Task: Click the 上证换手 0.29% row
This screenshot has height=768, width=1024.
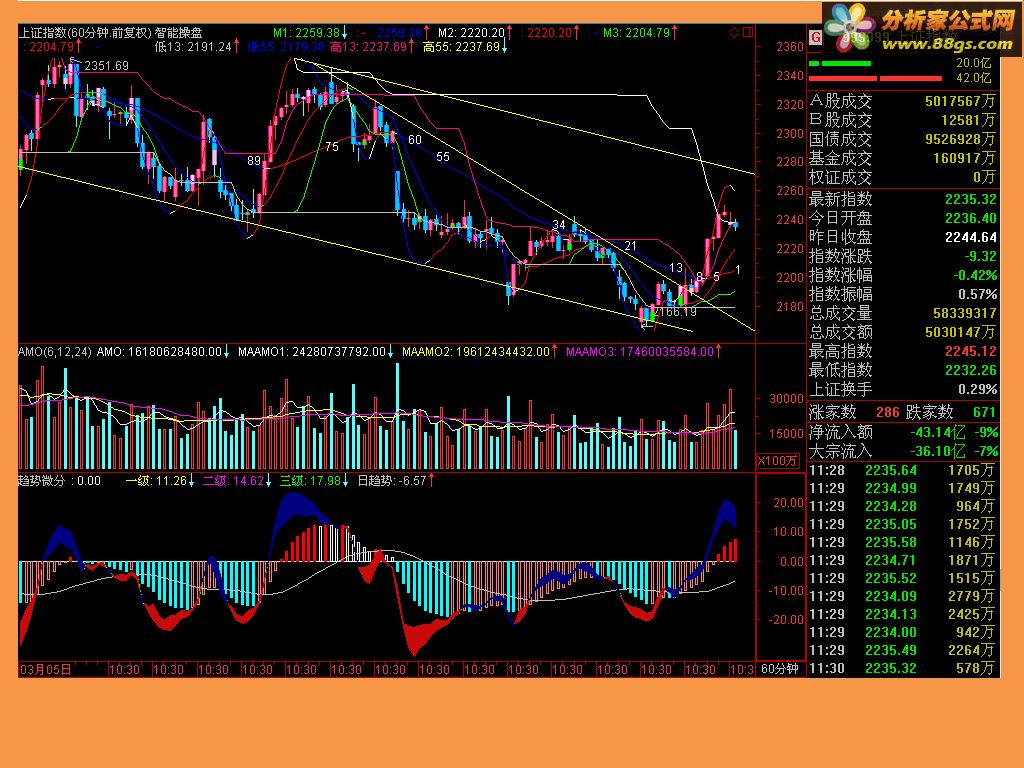Action: click(903, 389)
